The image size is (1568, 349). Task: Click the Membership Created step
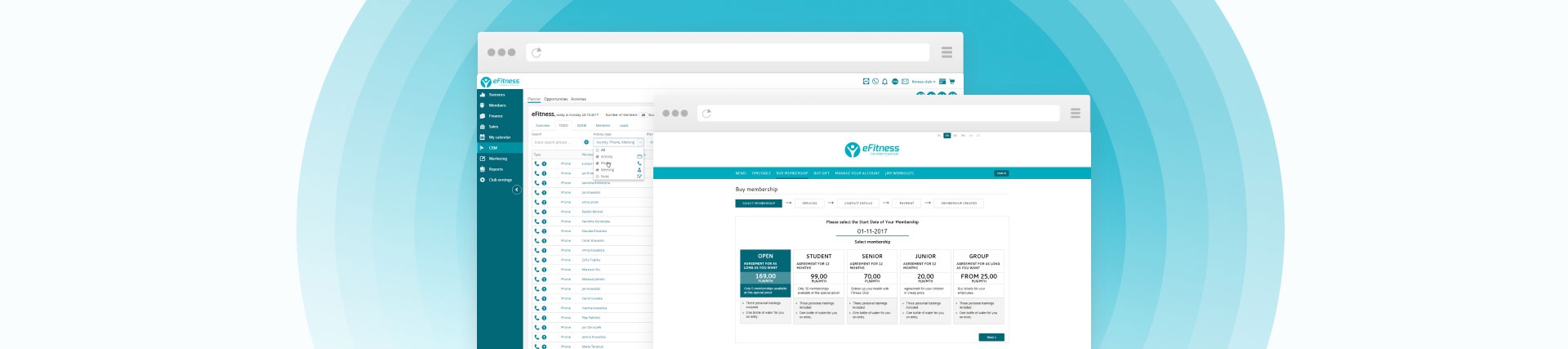point(959,203)
